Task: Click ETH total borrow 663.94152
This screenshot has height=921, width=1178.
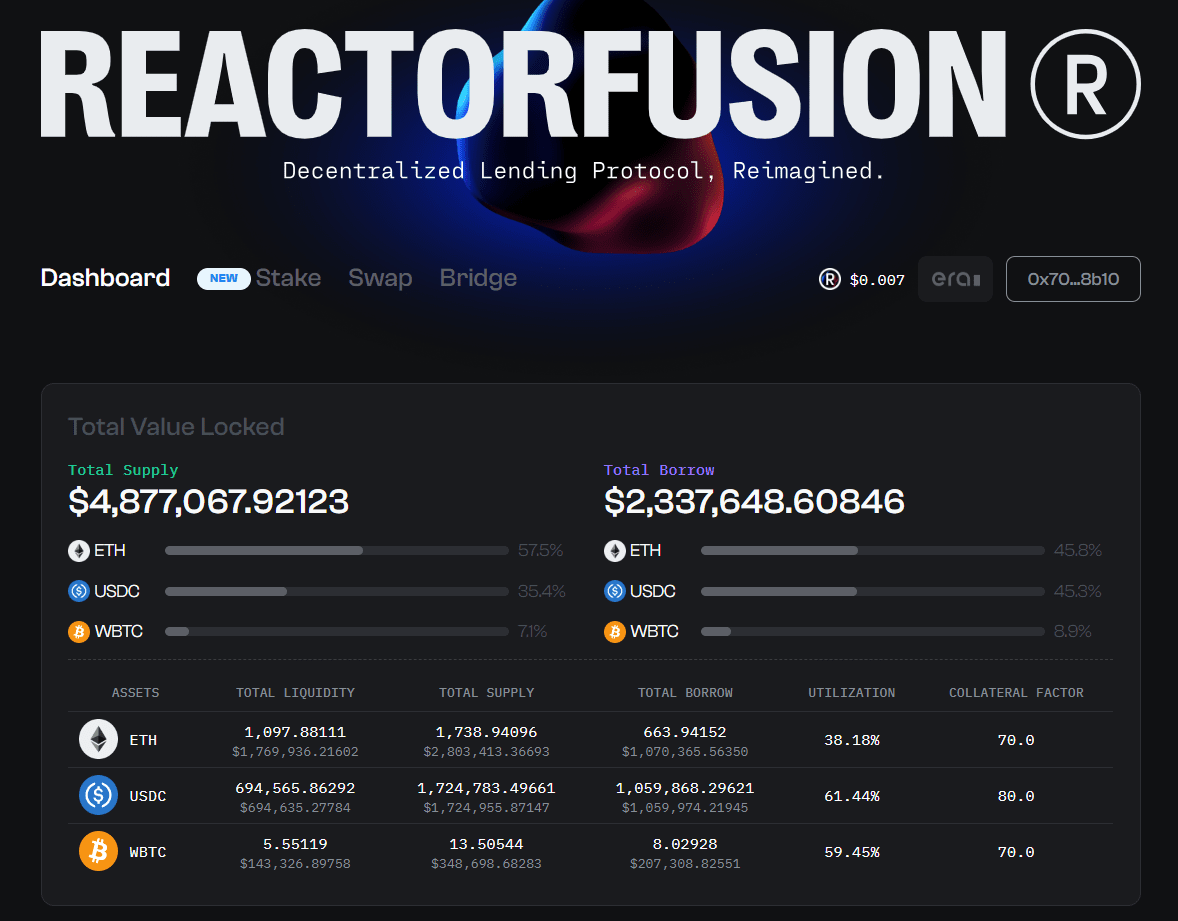Action: pyautogui.click(x=685, y=732)
